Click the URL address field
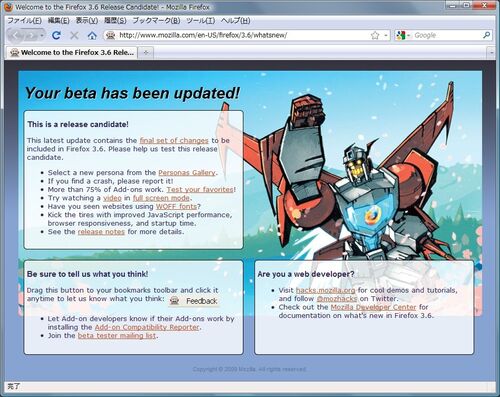 coord(243,35)
